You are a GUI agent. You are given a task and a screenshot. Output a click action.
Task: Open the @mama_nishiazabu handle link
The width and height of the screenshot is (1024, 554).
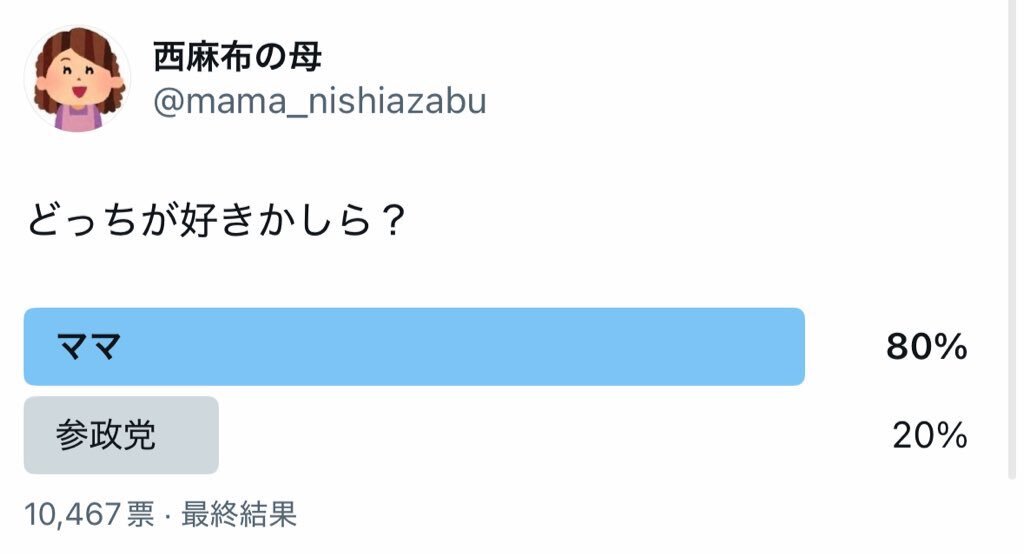pos(320,102)
